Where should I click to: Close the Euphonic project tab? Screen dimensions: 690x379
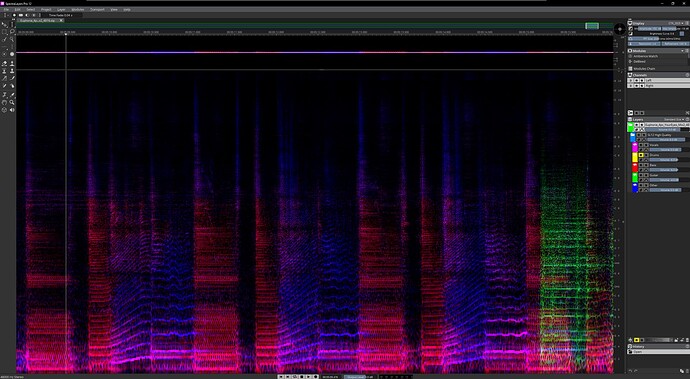61,20
